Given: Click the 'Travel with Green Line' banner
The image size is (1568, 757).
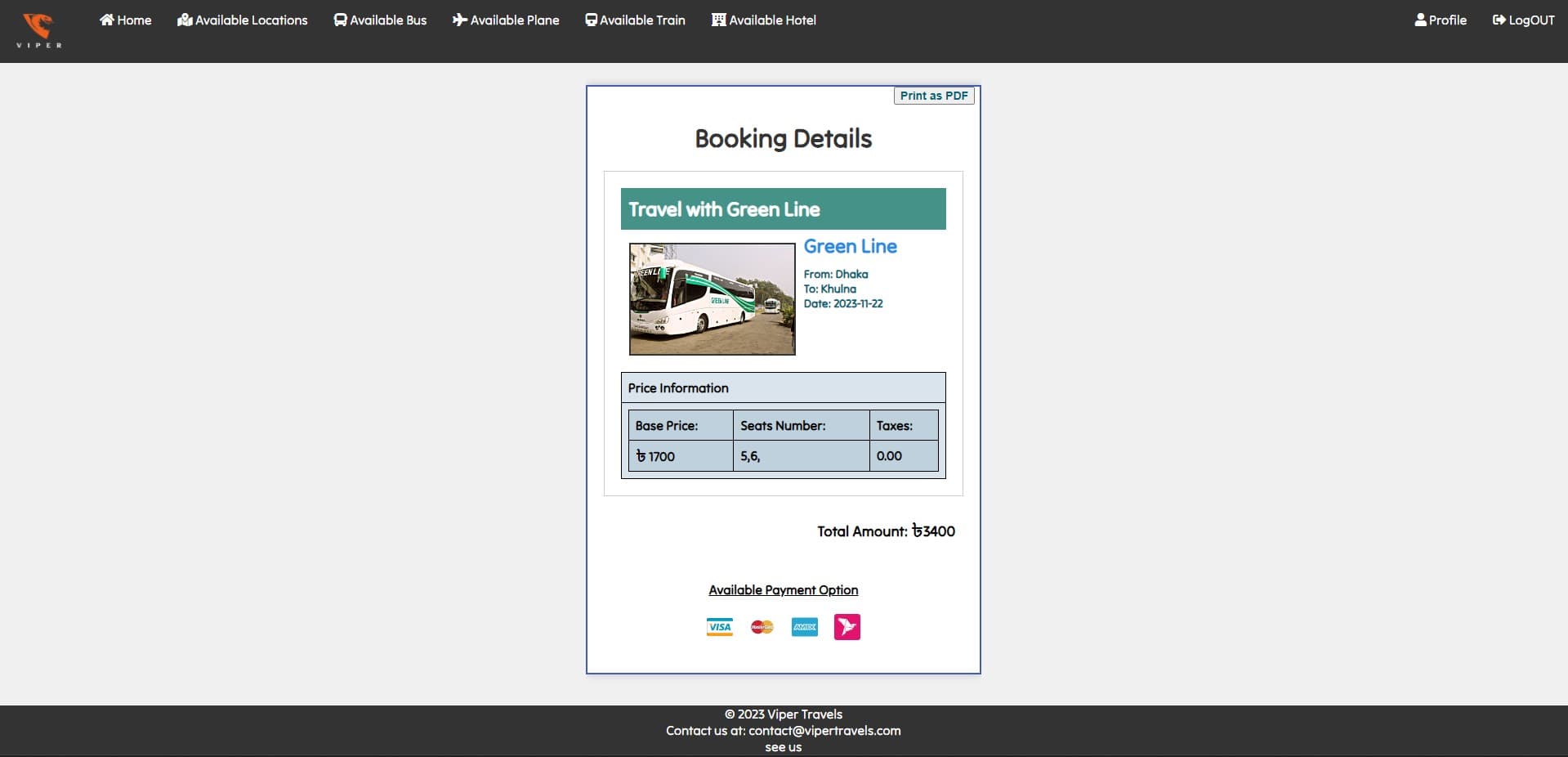Looking at the screenshot, I should coord(784,209).
